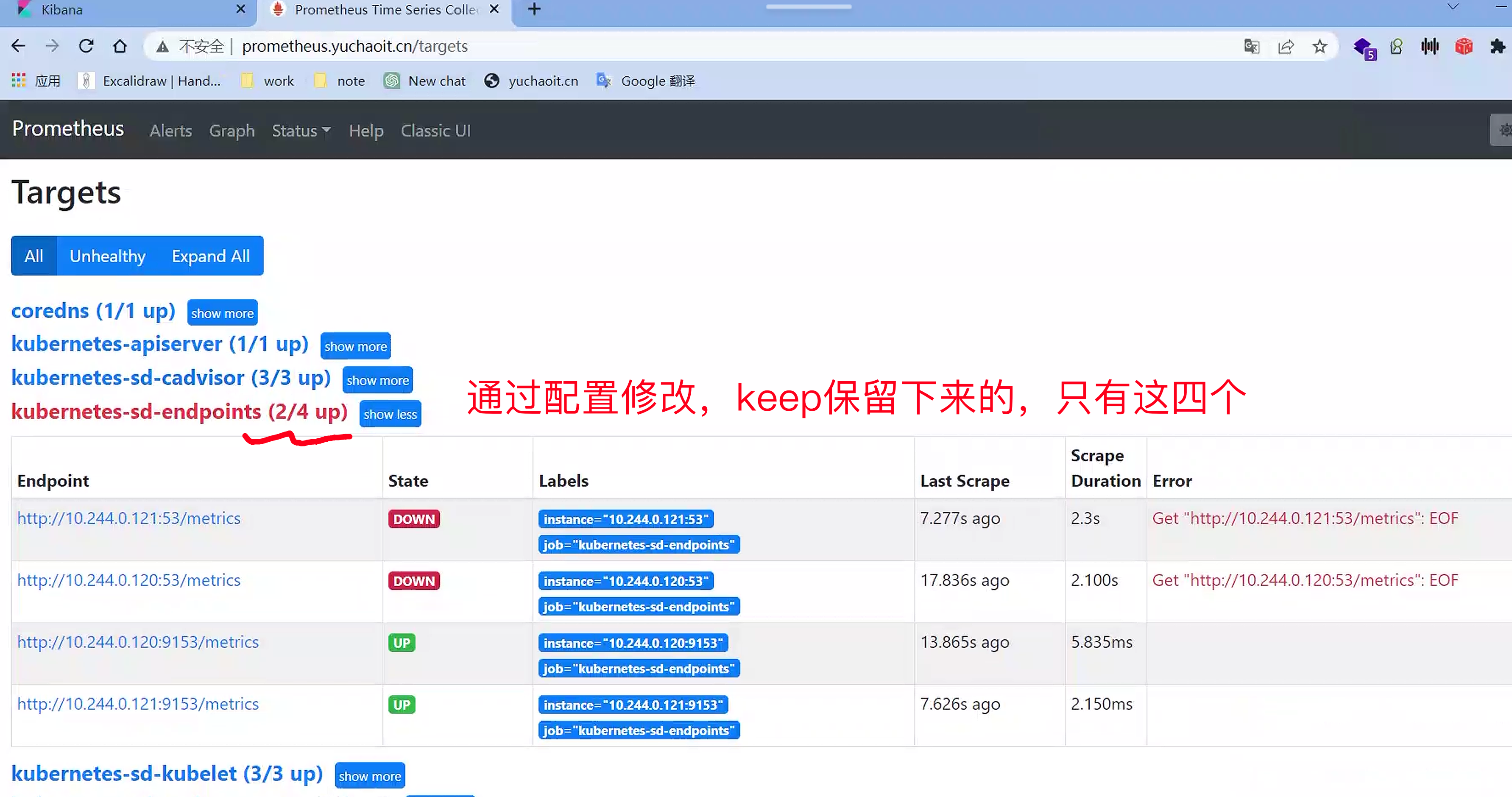Image resolution: width=1512 pixels, height=797 pixels.
Task: Select the All targets filter
Action: coord(33,256)
